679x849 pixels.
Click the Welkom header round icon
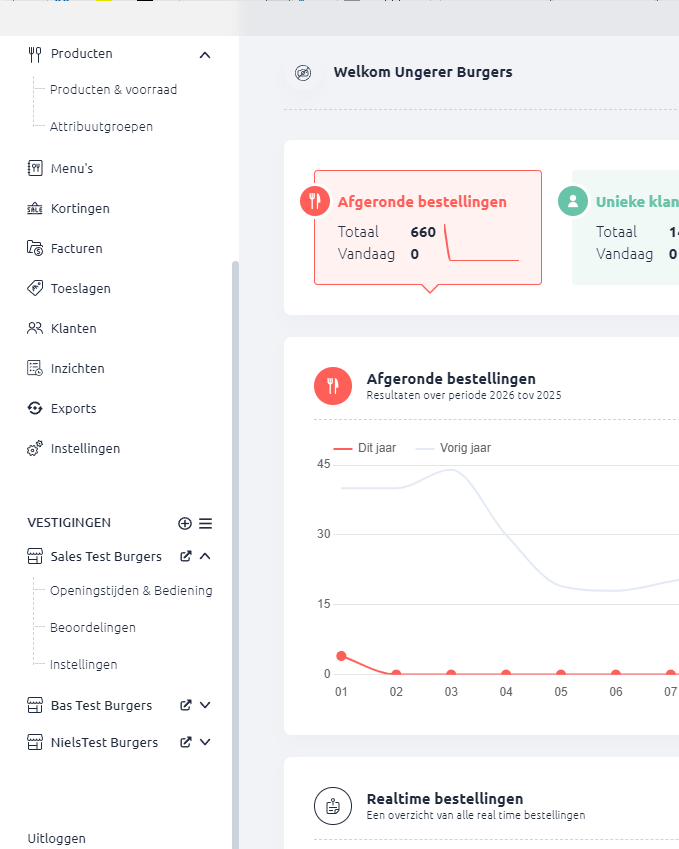303,73
